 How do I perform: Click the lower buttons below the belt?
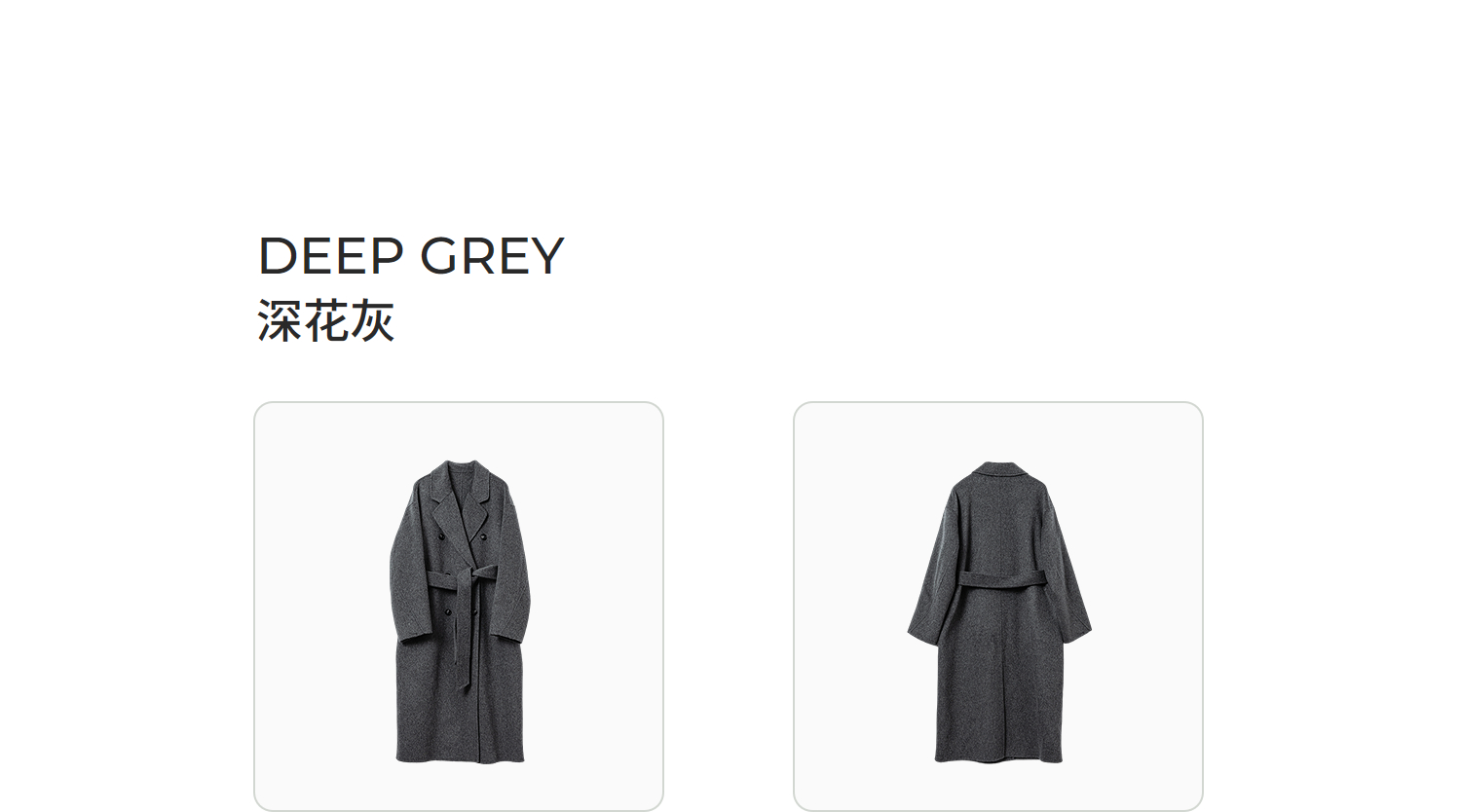pyautogui.click(x=463, y=610)
